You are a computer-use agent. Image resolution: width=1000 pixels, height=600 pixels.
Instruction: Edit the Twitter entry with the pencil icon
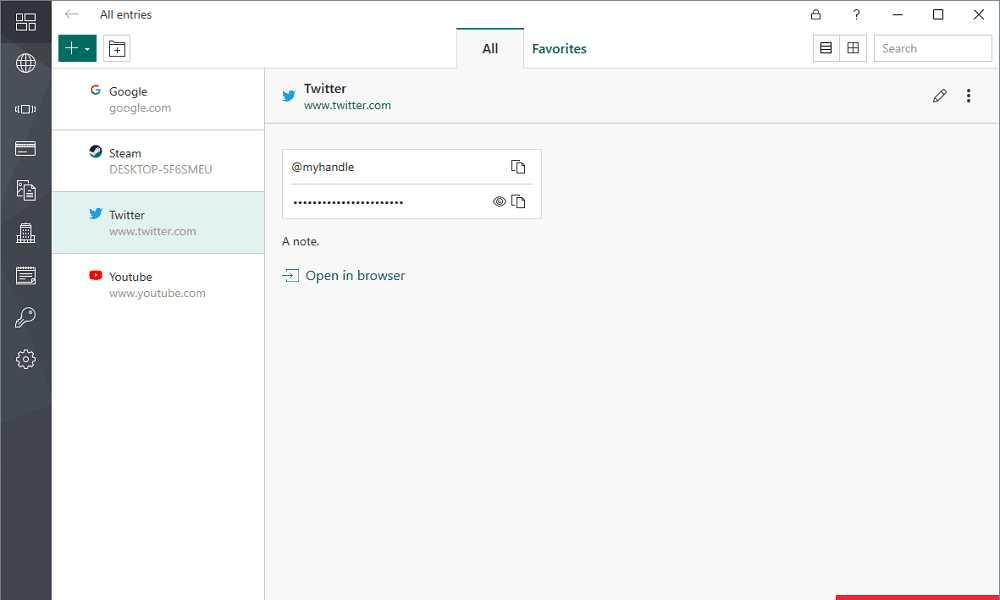(x=939, y=96)
